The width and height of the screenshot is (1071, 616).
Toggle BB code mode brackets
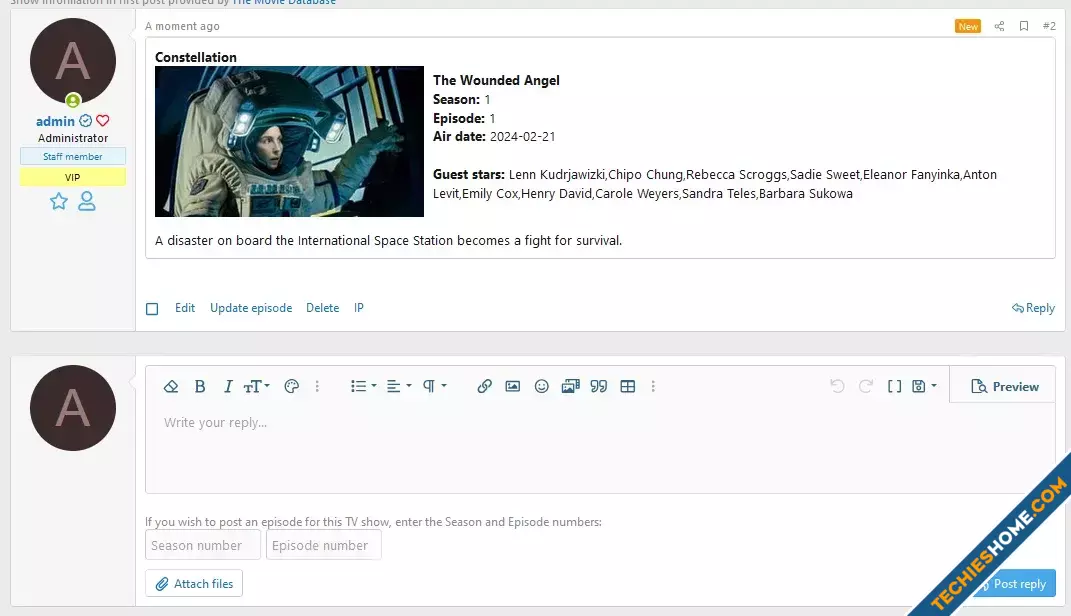[x=894, y=387]
